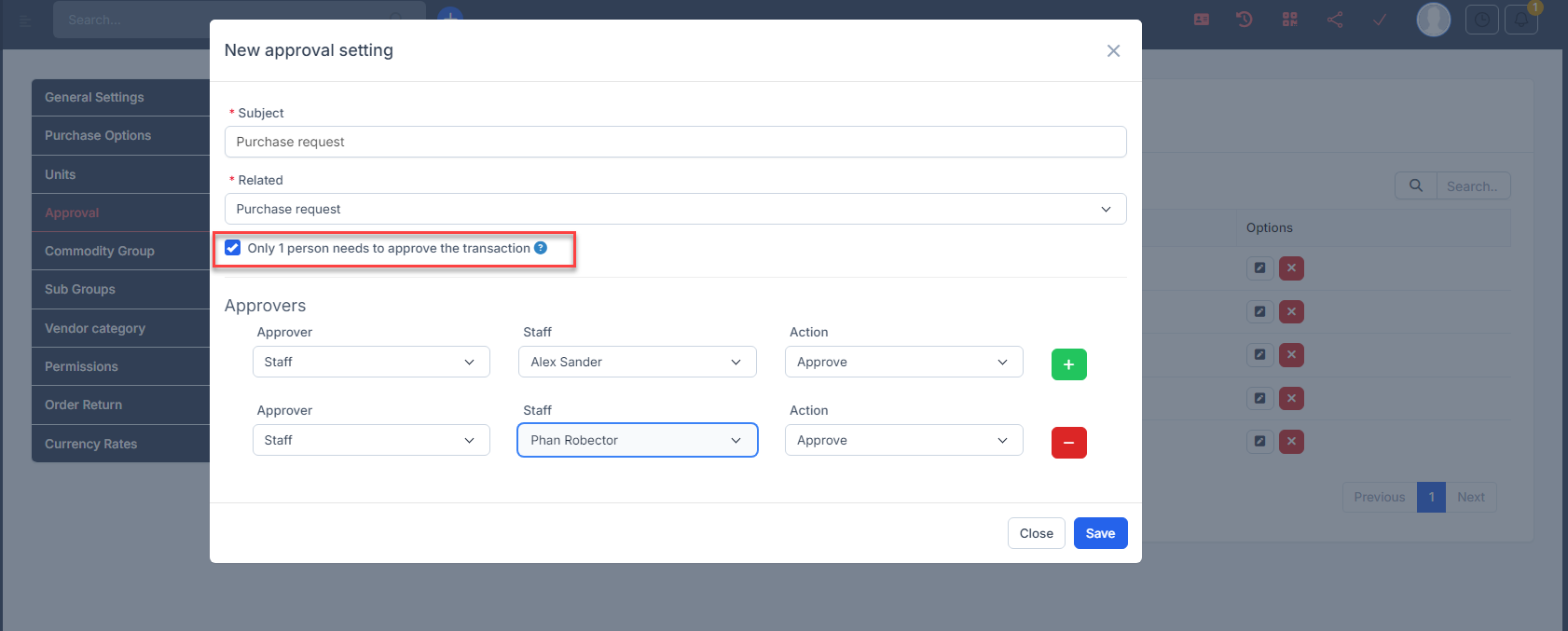Click into the Subject text field
This screenshot has height=631, width=1568.
click(x=675, y=142)
